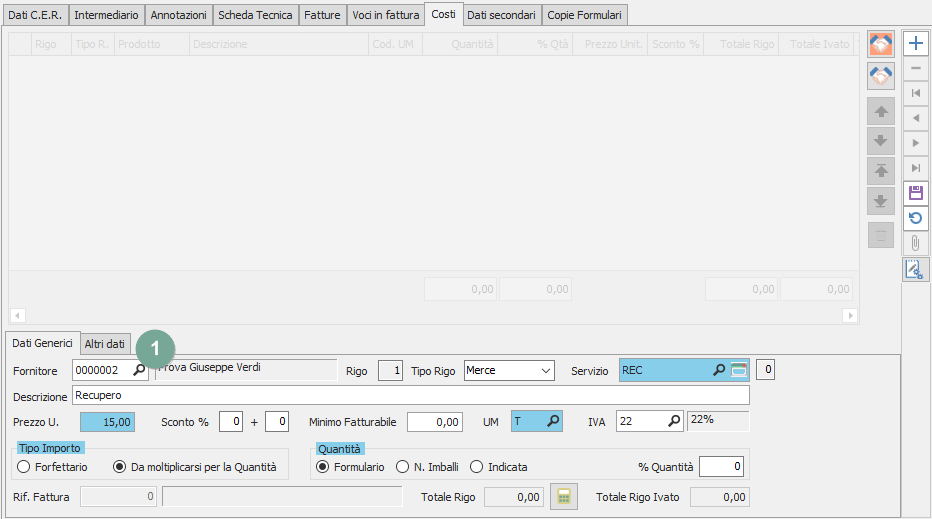Select N. Imballi quantity option
The height and width of the screenshot is (519, 932).
403,467
